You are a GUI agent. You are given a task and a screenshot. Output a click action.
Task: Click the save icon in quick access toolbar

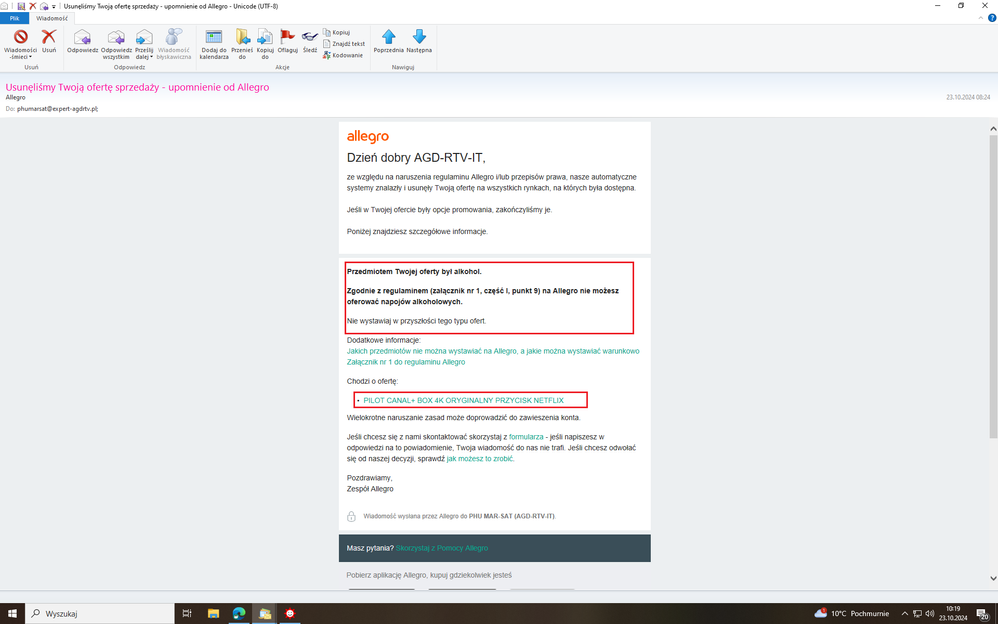(x=21, y=6)
